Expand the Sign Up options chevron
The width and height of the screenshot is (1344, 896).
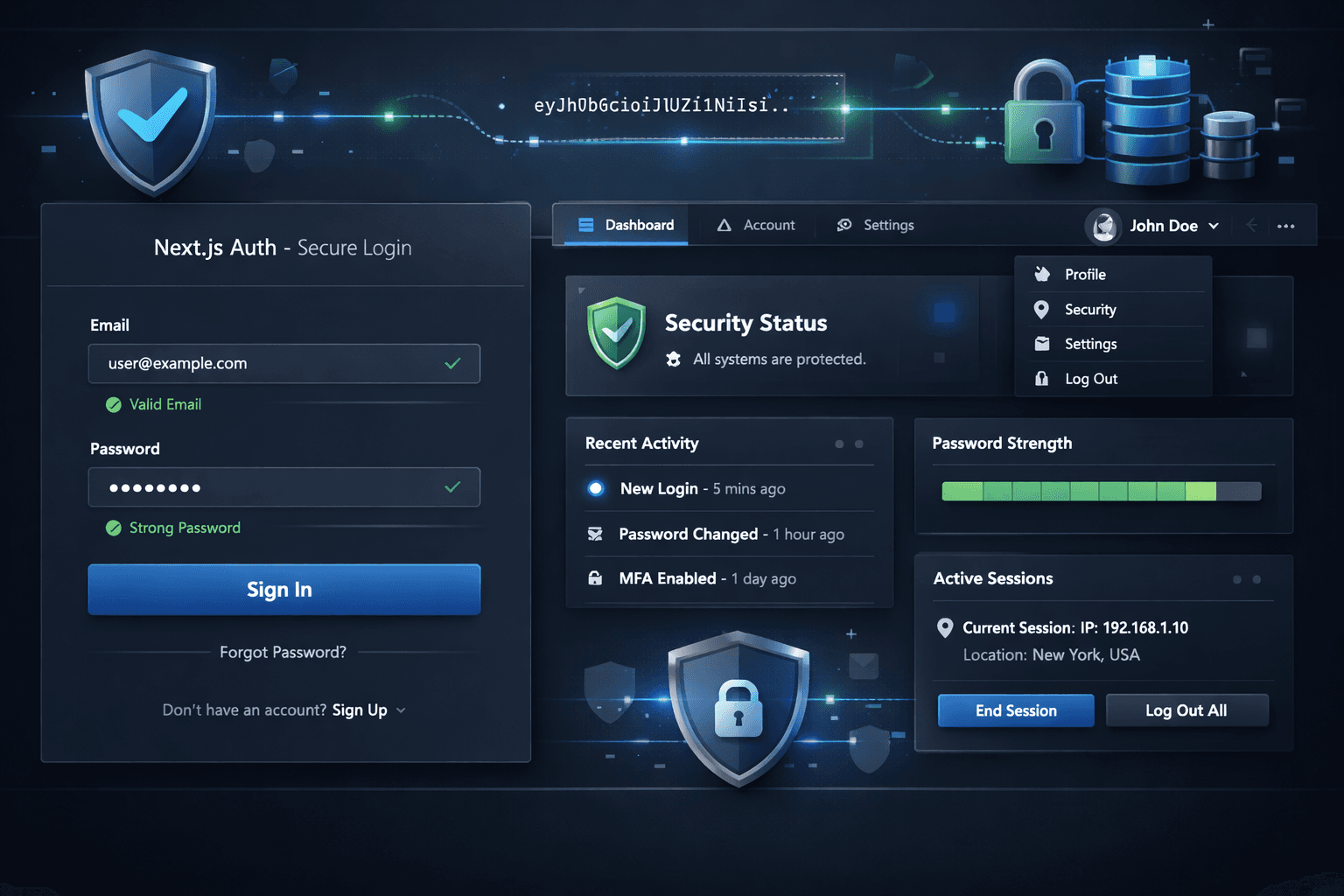point(401,710)
